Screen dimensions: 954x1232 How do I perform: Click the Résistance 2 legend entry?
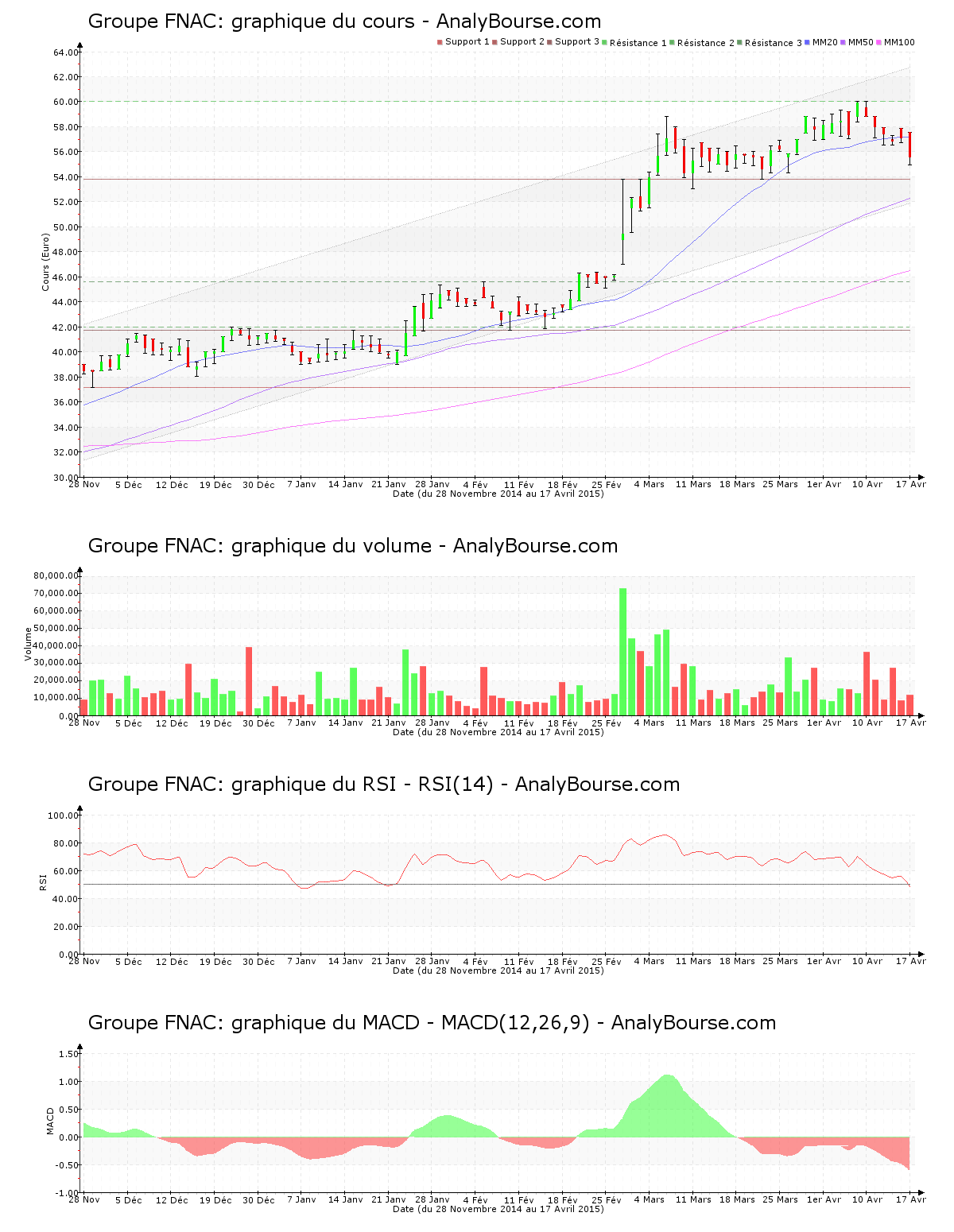(702, 42)
